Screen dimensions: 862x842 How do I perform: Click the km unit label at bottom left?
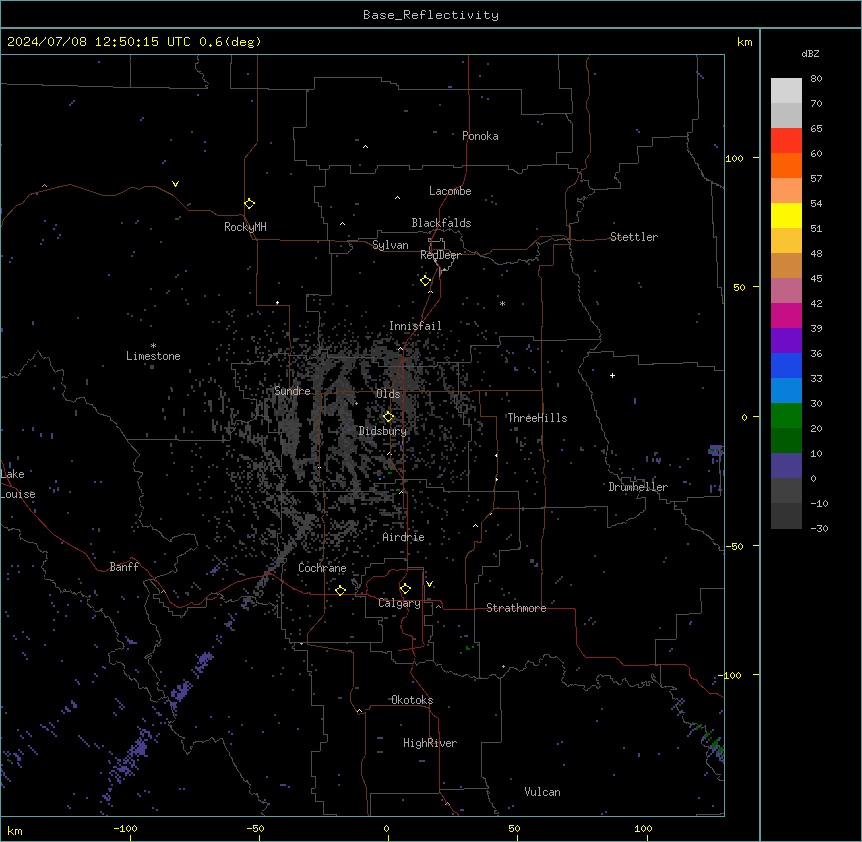[15, 830]
